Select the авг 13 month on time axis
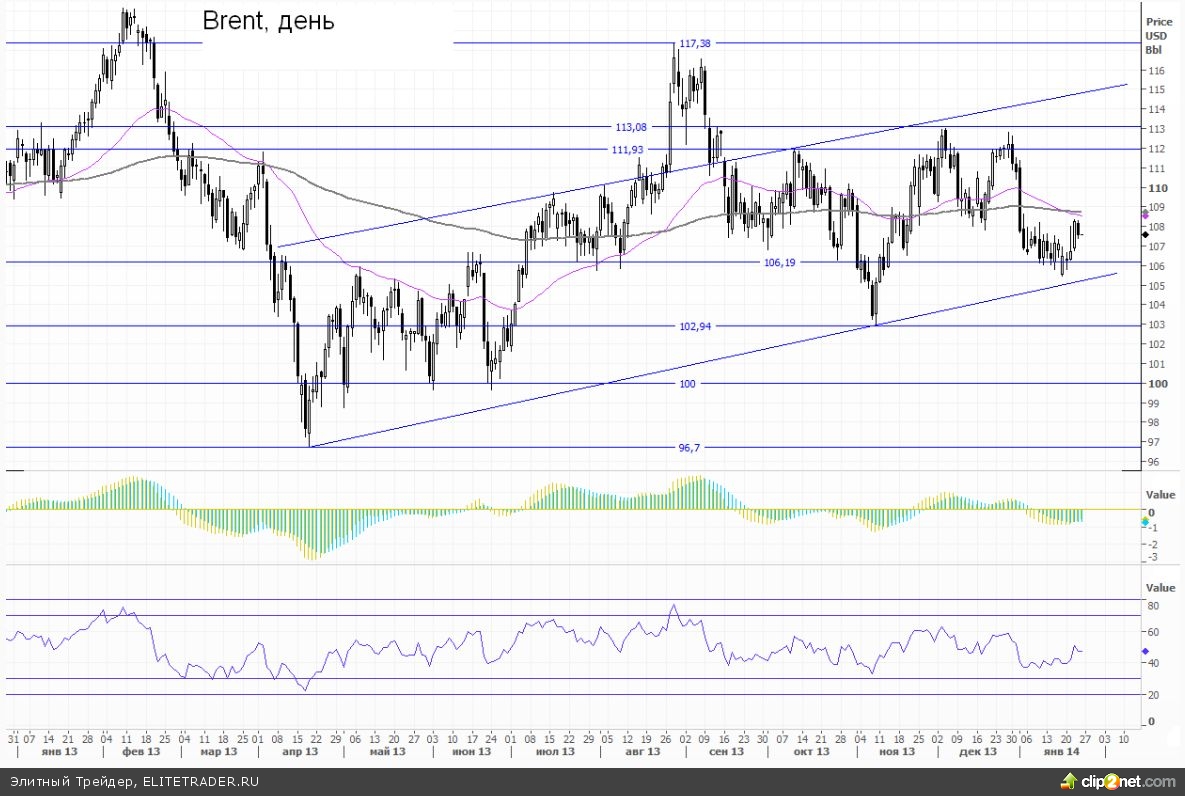This screenshot has height=796, width=1185. pos(643,751)
